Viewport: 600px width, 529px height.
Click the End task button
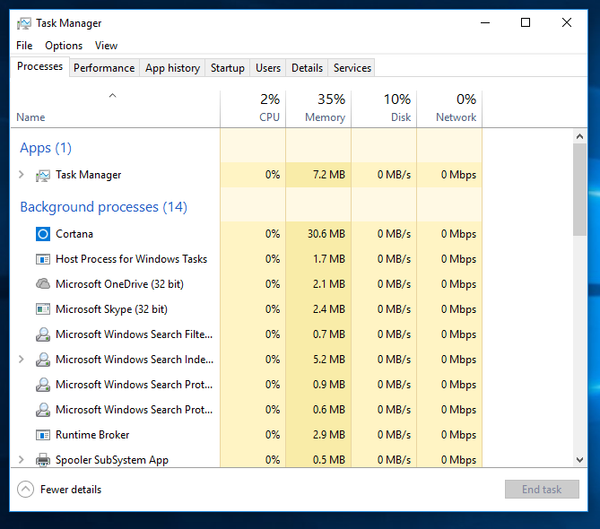coord(541,490)
